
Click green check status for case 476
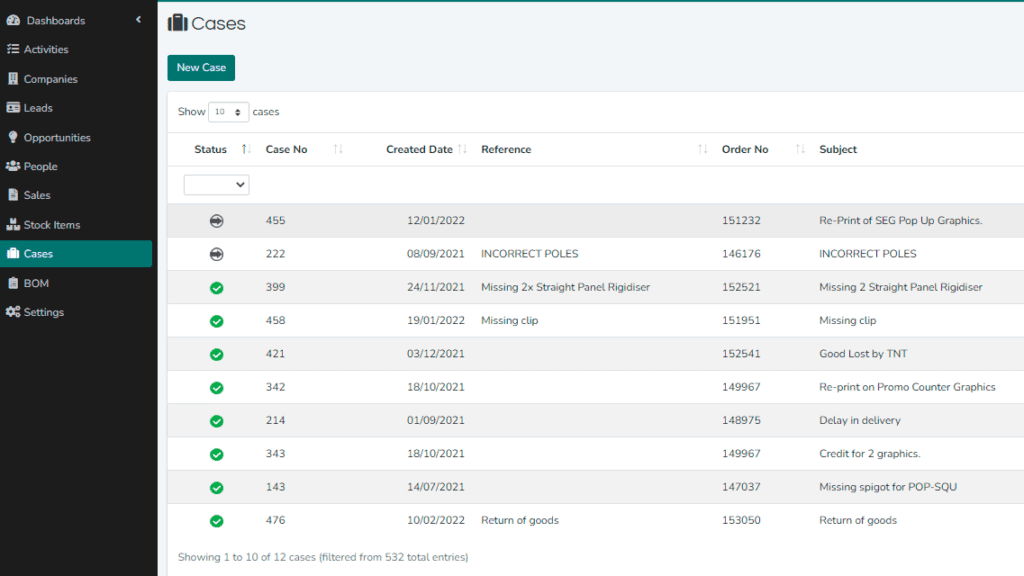[x=217, y=521]
